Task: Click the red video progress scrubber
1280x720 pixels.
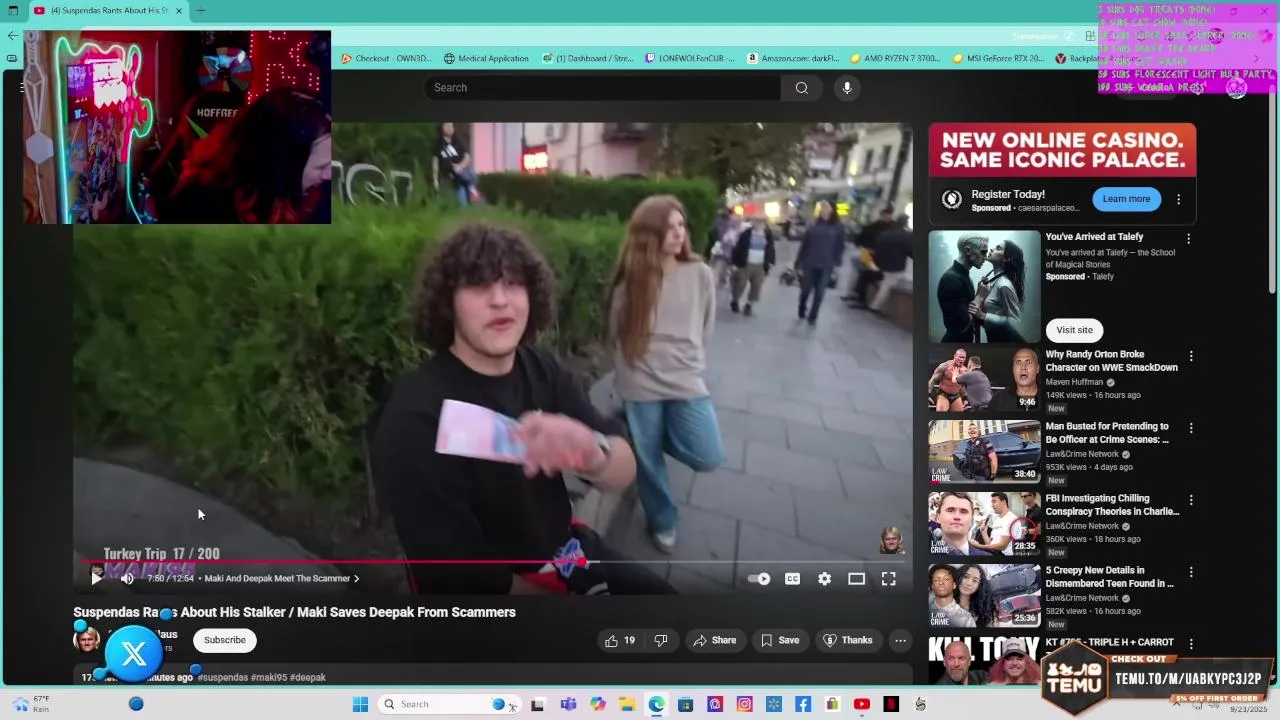Action: (583, 562)
